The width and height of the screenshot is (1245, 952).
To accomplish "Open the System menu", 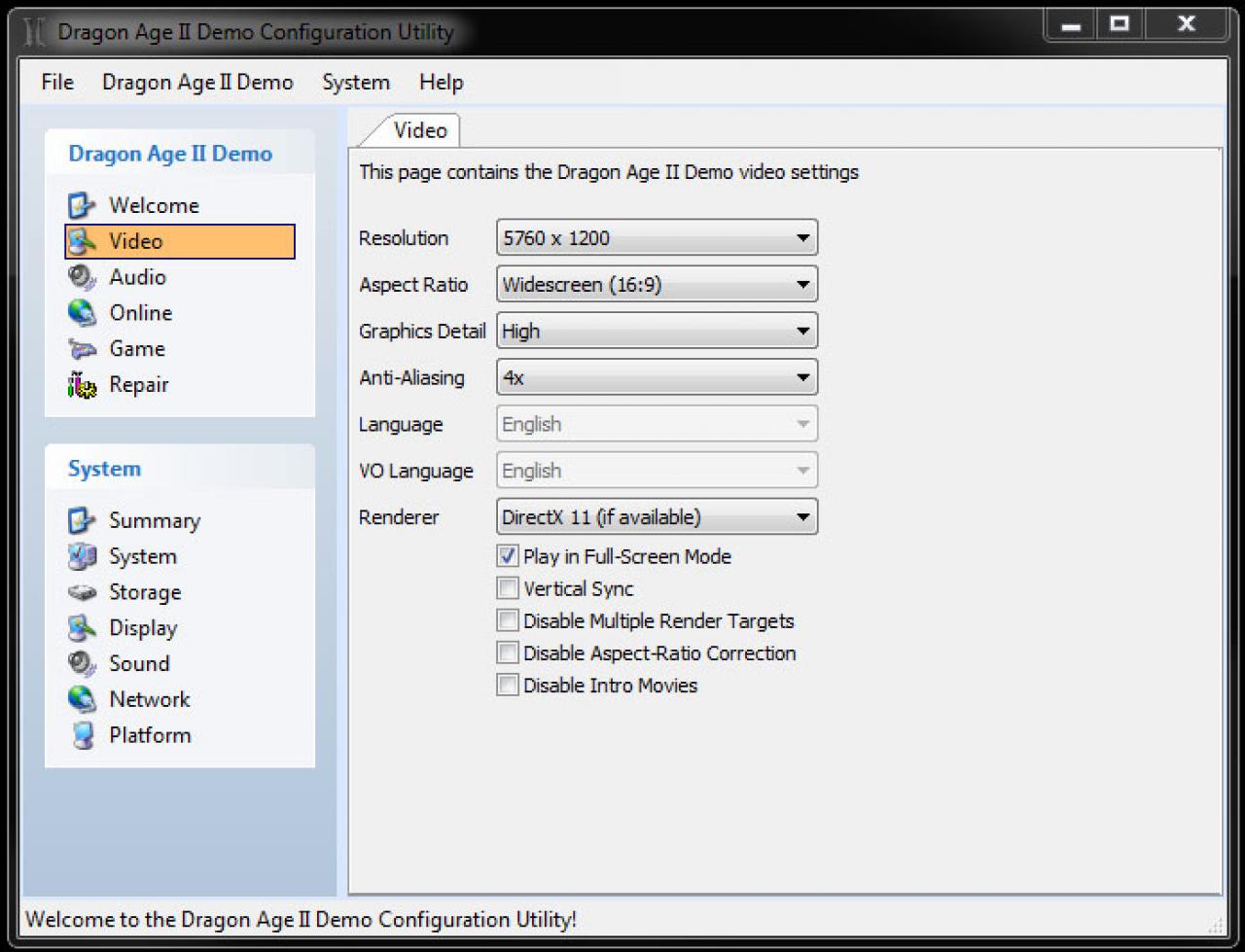I will [x=356, y=83].
